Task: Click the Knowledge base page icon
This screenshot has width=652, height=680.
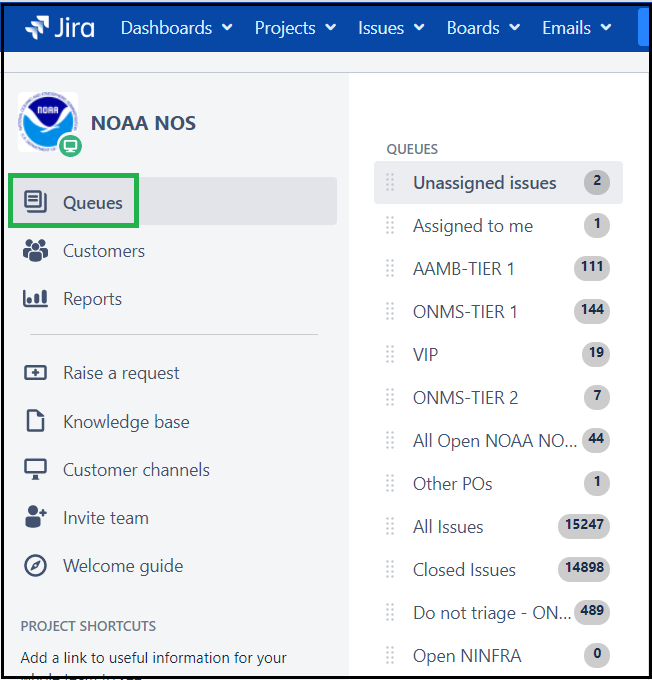Action: [35, 421]
